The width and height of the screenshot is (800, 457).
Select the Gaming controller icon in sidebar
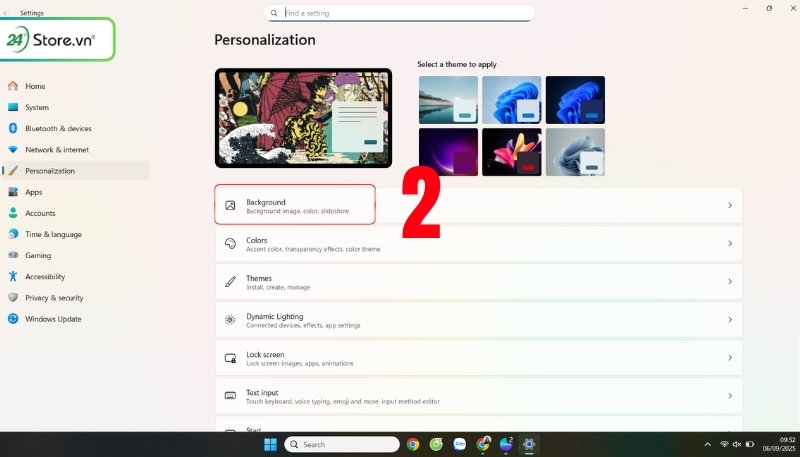click(x=13, y=255)
